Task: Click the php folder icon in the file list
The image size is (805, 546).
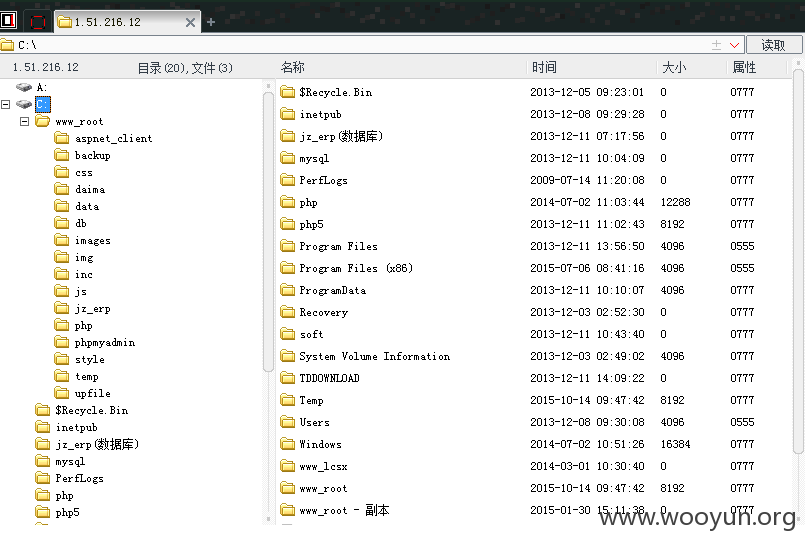Action: point(288,202)
